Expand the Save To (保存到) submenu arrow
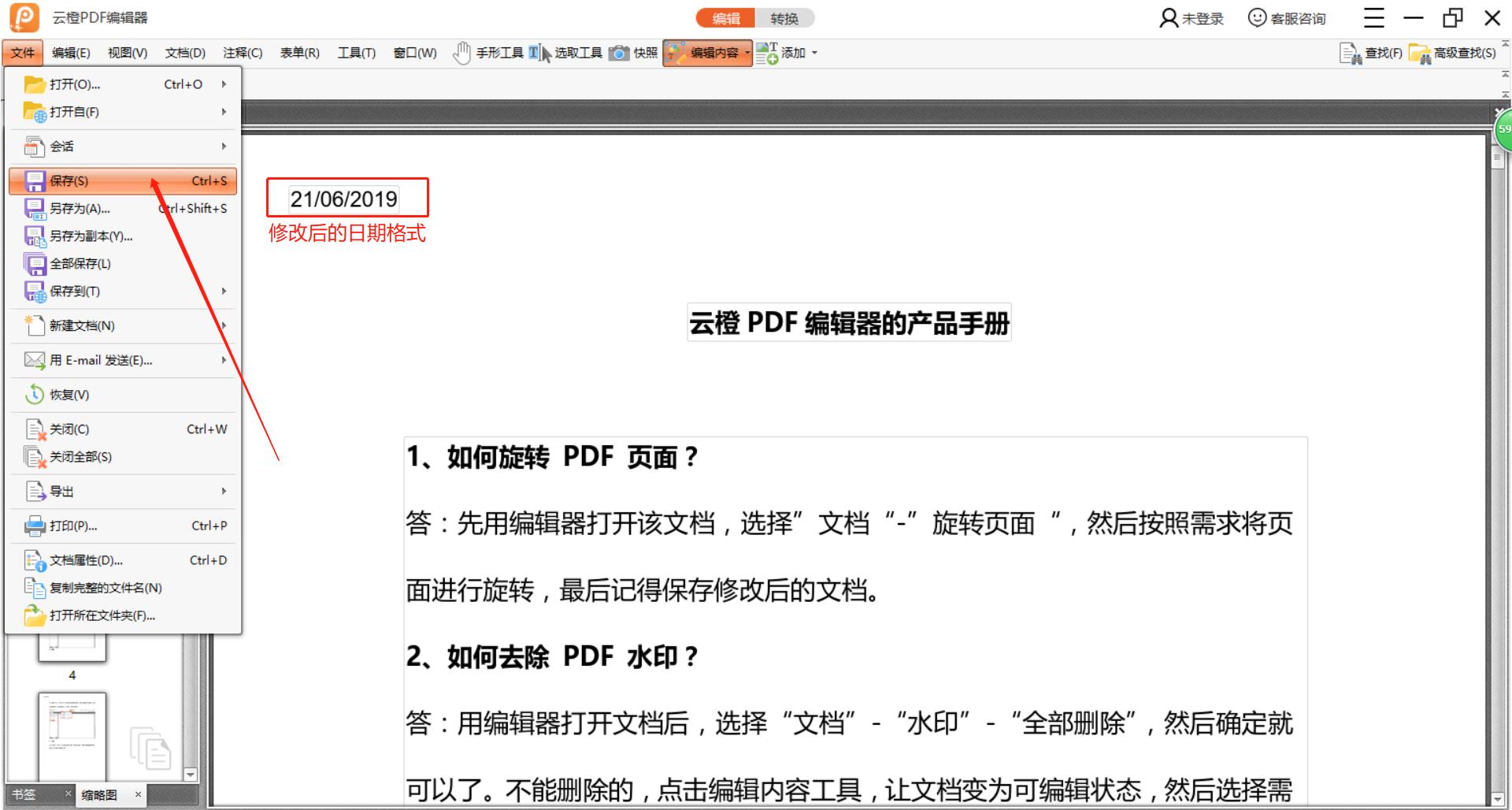 [x=224, y=292]
